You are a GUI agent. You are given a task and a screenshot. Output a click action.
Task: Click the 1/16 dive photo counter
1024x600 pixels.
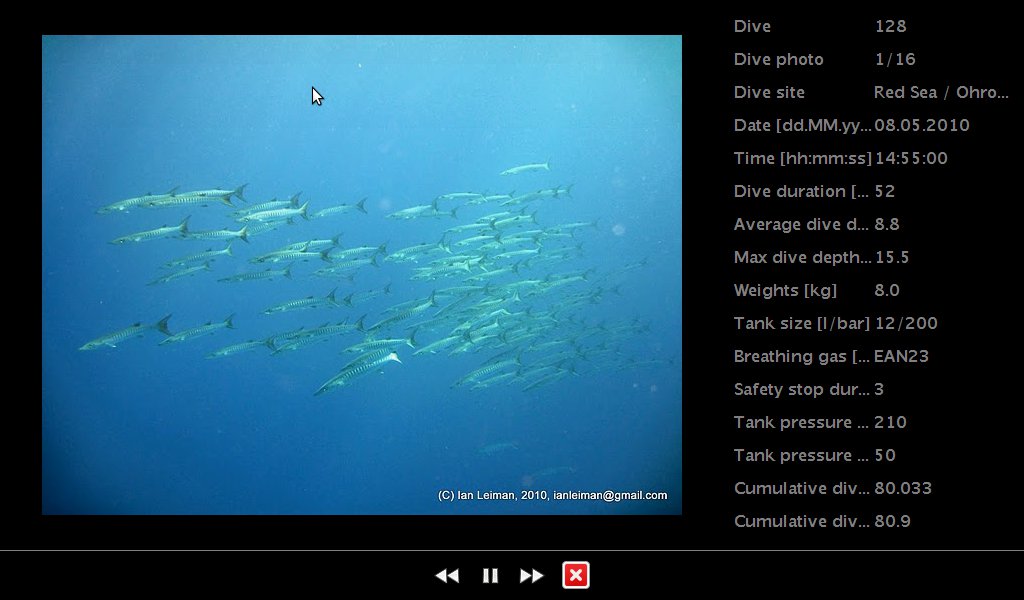[895, 59]
